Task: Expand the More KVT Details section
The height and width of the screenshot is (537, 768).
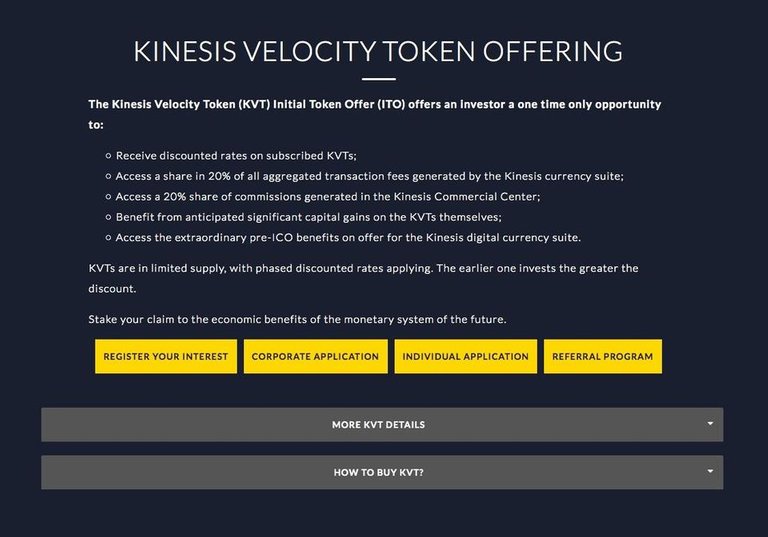Action: pos(382,424)
